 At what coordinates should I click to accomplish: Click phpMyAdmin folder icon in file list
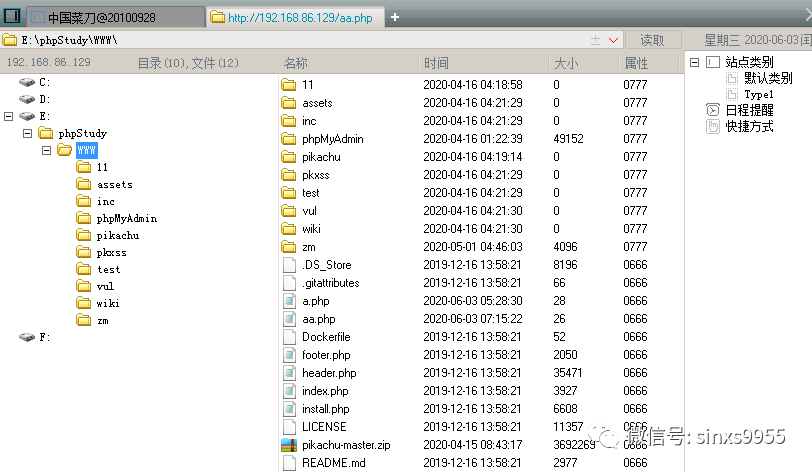289,139
